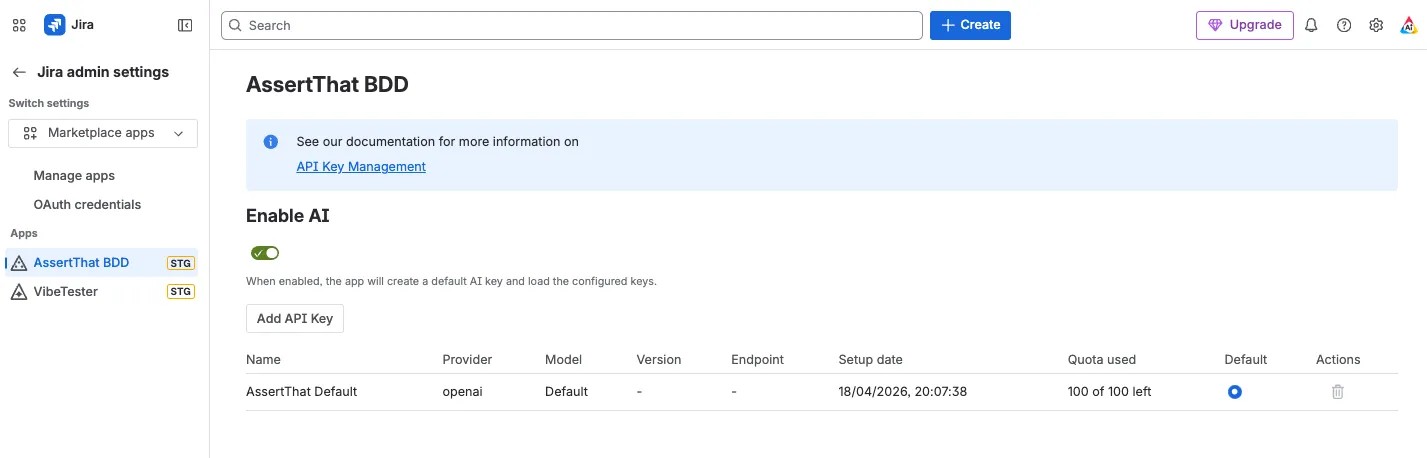1427x458 pixels.
Task: Click the AssertThat Default name cell
Action: (302, 392)
